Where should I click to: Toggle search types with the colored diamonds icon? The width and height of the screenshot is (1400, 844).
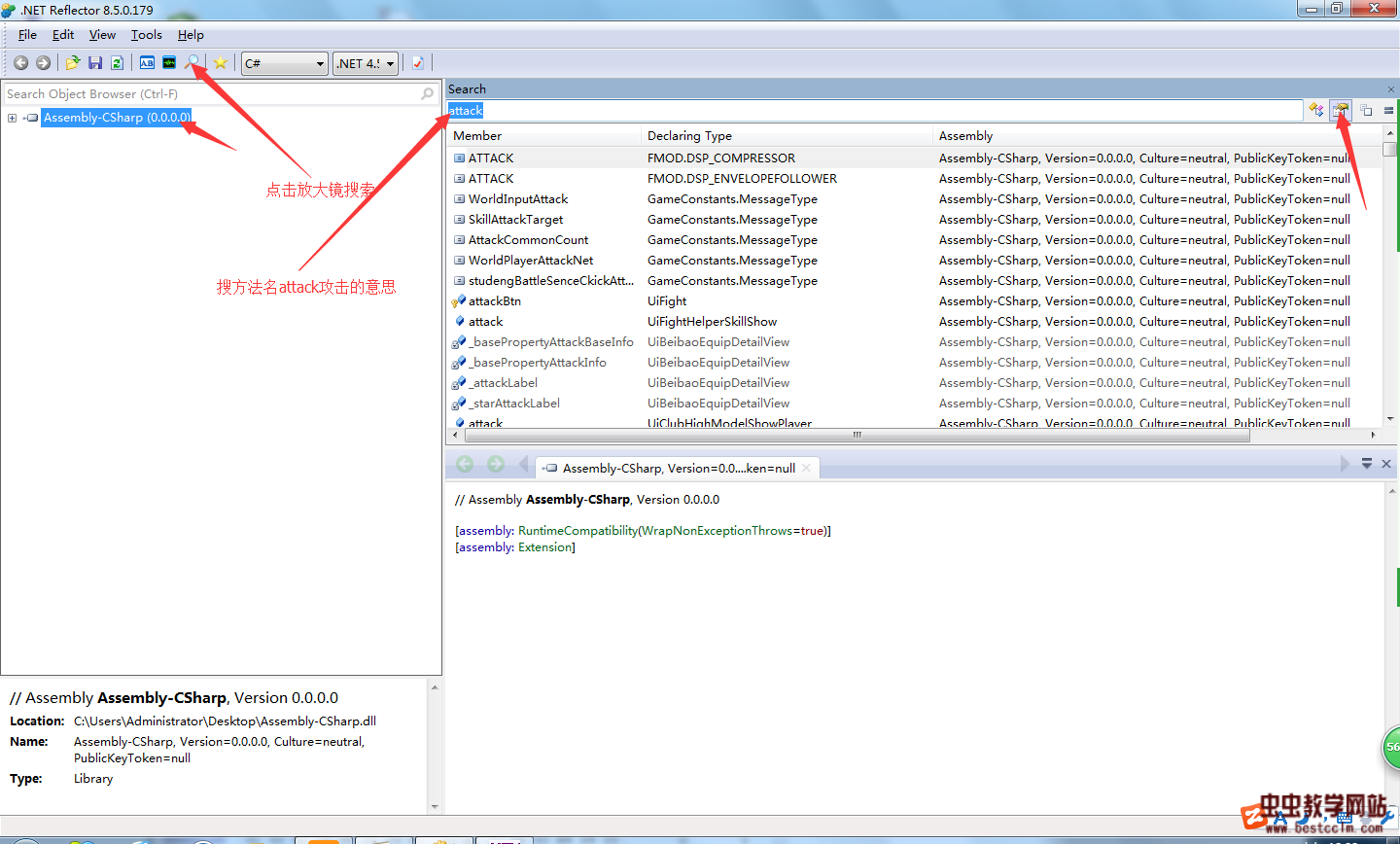click(1315, 110)
